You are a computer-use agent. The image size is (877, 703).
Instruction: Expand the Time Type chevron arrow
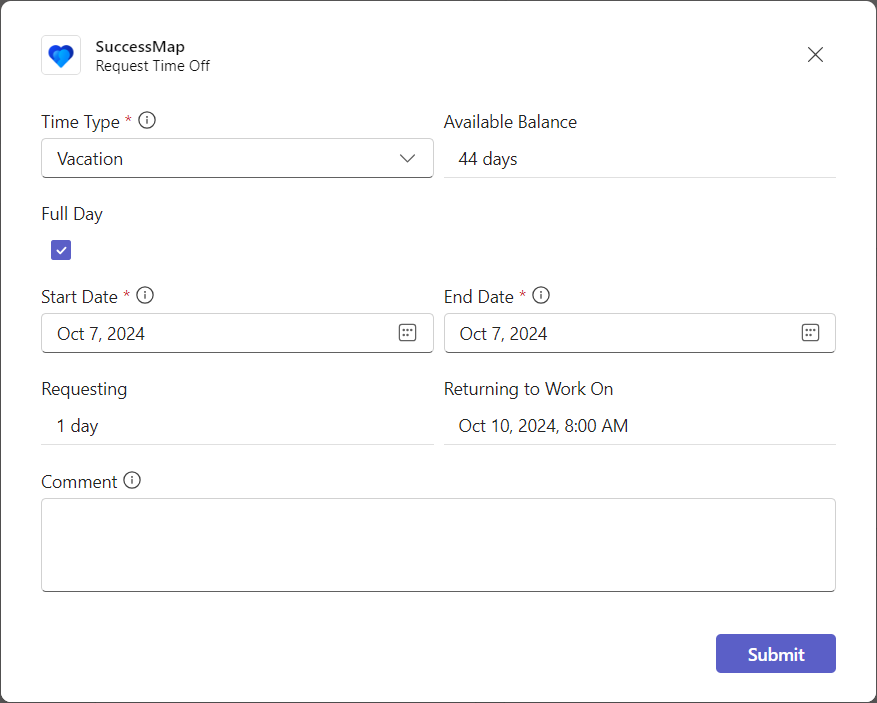click(407, 159)
